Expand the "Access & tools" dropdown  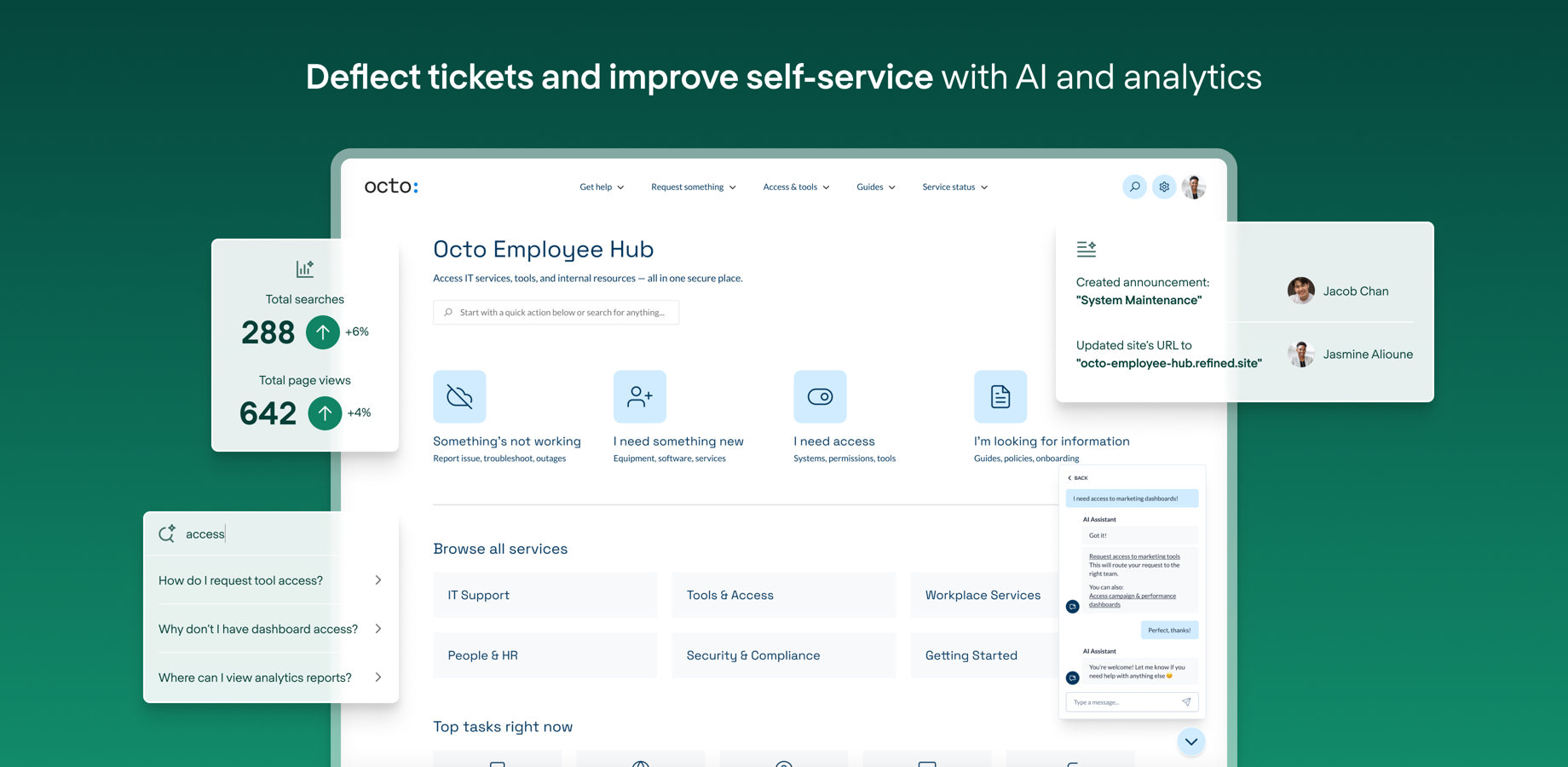click(795, 187)
